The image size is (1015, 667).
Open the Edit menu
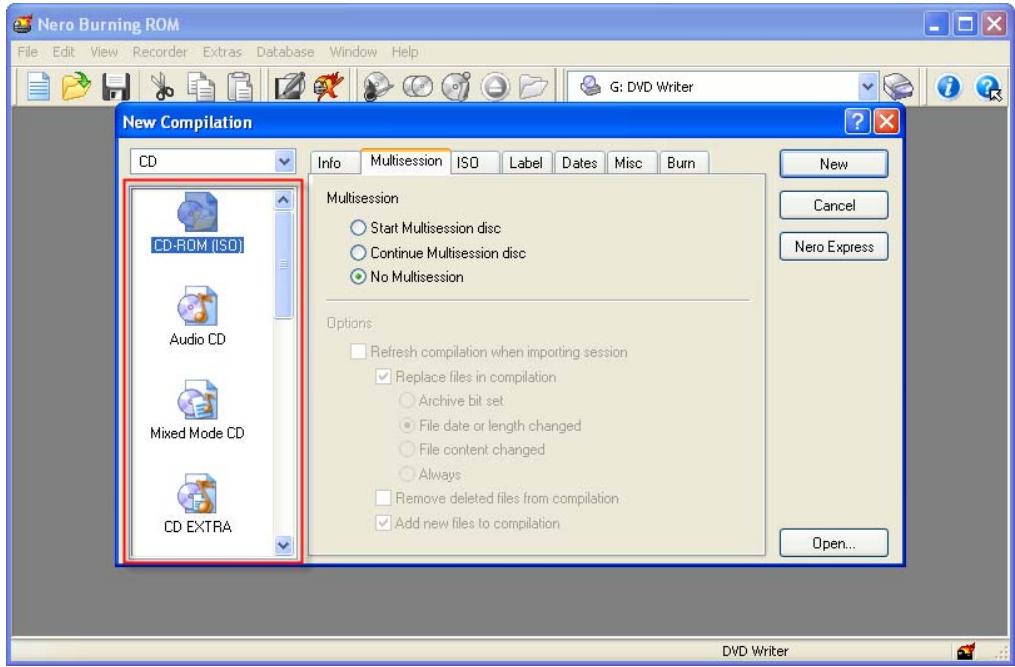coord(63,52)
